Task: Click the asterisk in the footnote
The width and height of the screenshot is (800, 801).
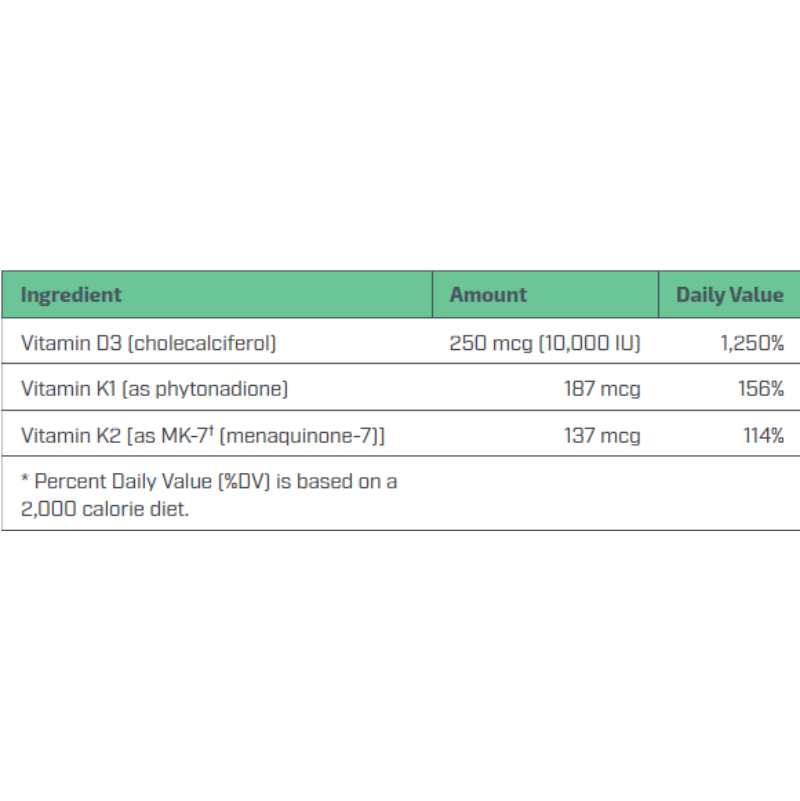Action: coord(25,478)
